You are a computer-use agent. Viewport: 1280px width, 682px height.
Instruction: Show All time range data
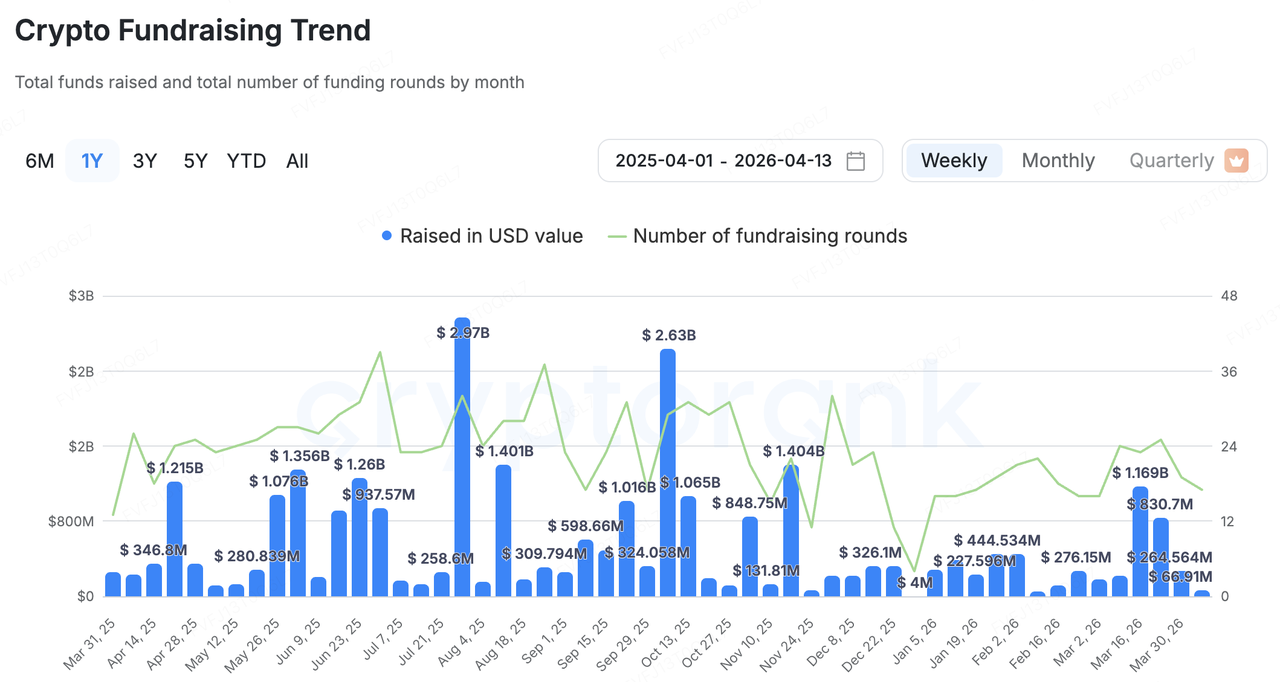pos(297,161)
